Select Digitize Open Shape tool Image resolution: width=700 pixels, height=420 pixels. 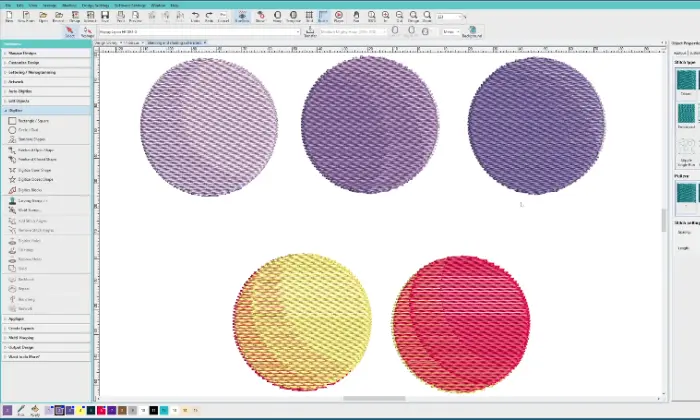pyautogui.click(x=30, y=170)
